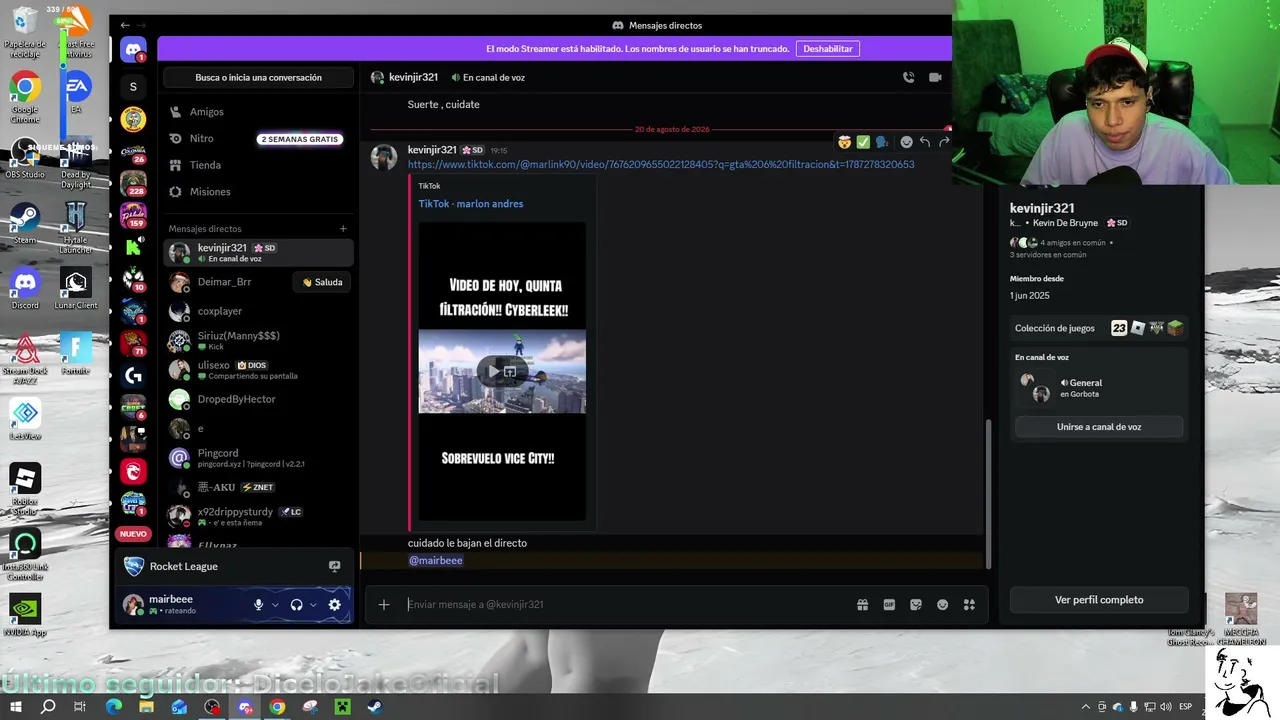Open Discord home direct messages icon
This screenshot has width=1280, height=720.
133,49
